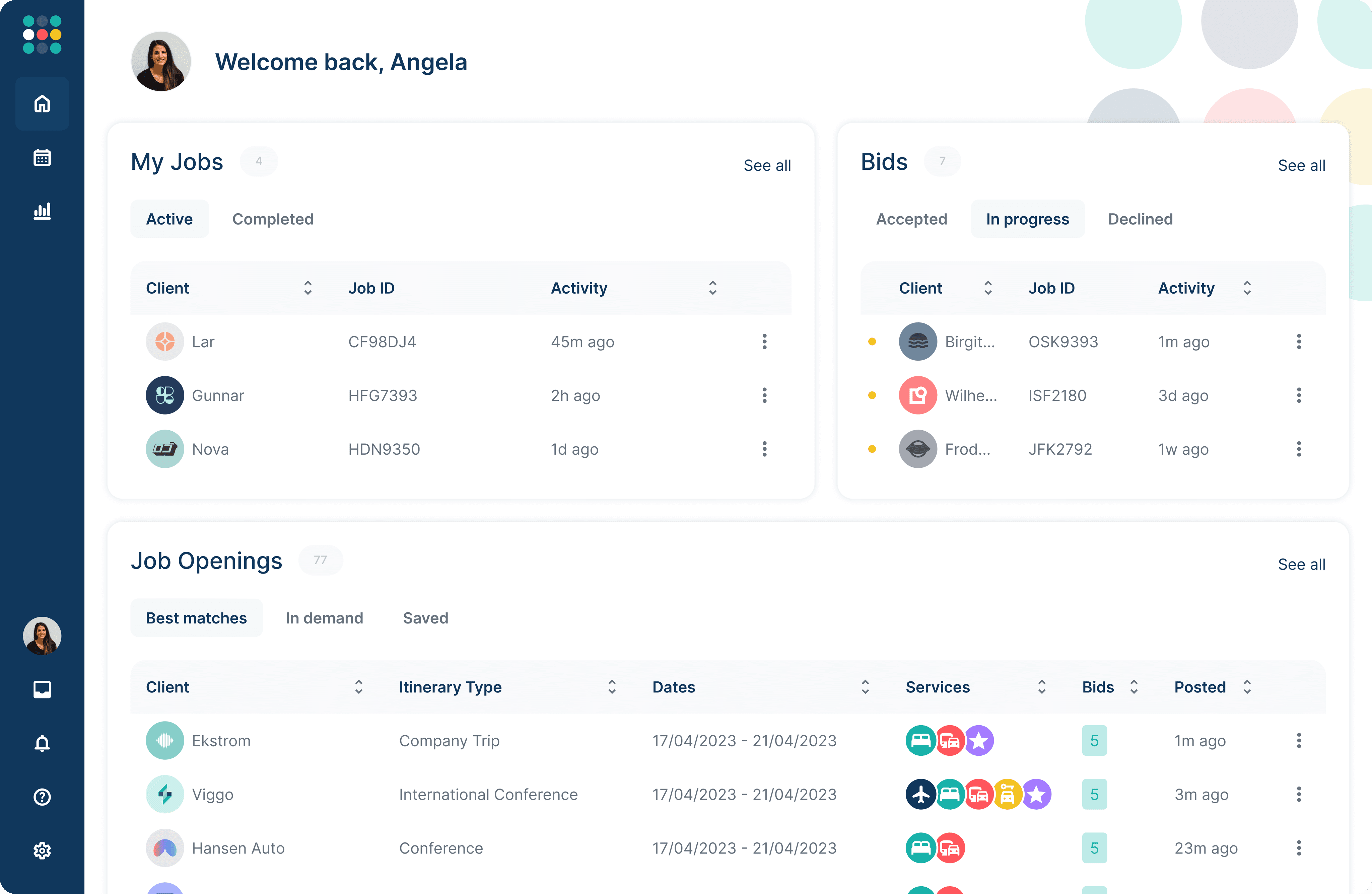
Task: Sort My Jobs by Client column
Action: point(308,288)
